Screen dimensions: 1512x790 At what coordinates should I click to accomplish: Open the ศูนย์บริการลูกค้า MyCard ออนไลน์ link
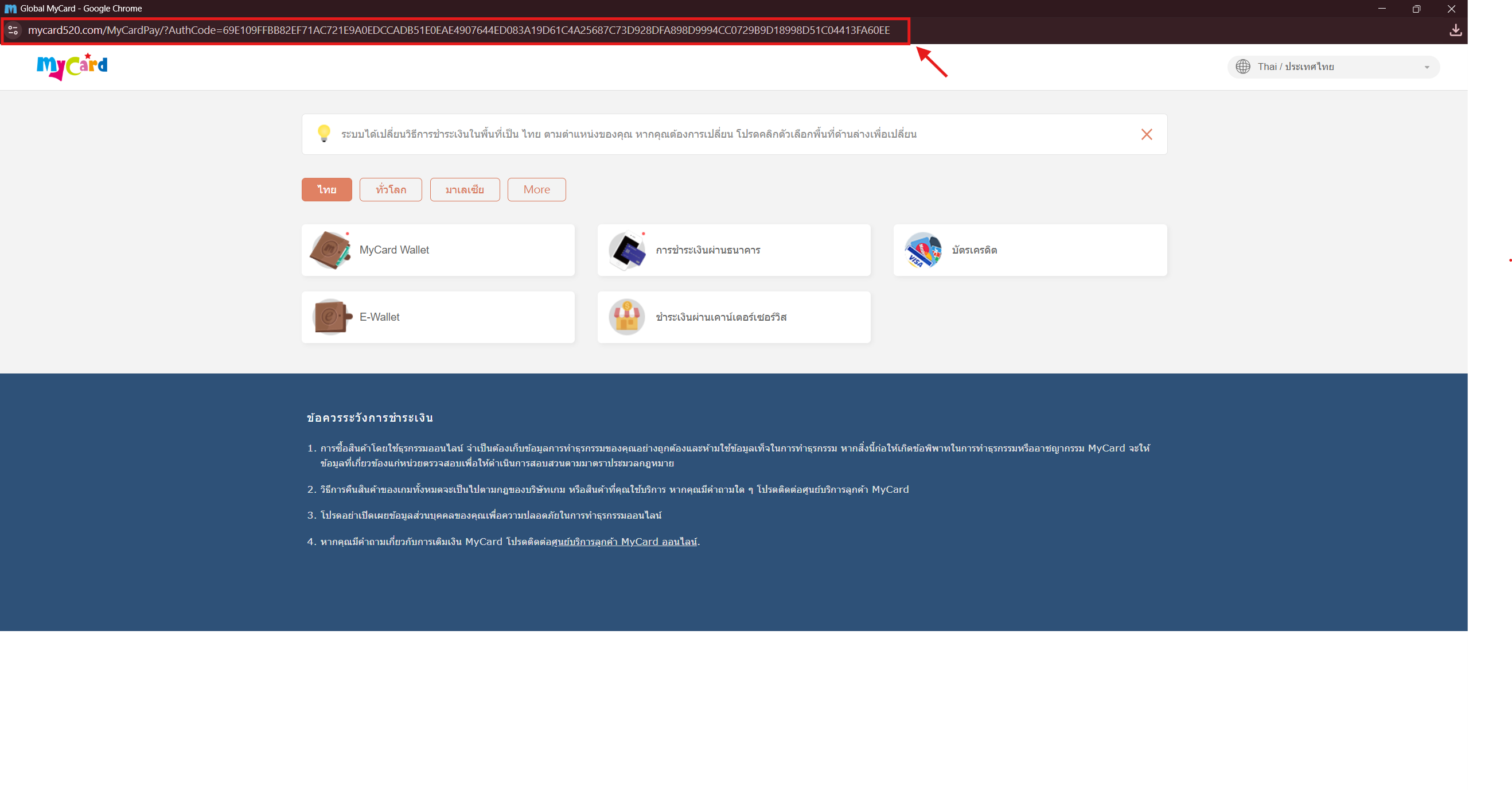click(x=624, y=542)
